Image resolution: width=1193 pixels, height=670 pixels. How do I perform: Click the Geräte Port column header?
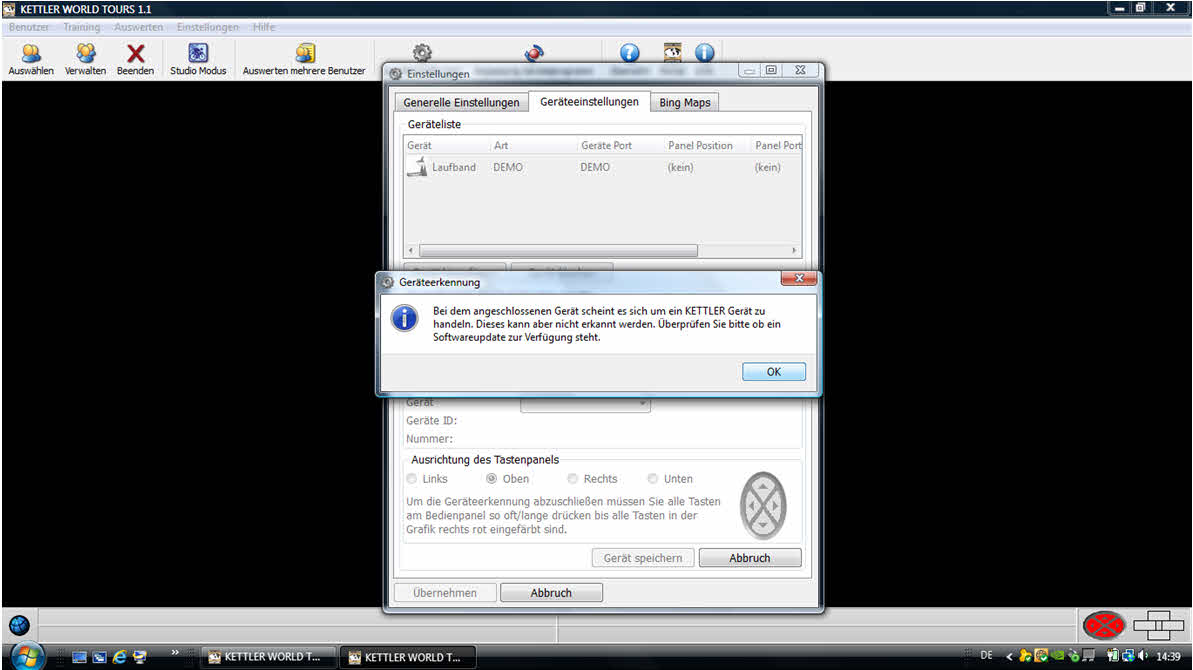(x=621, y=145)
